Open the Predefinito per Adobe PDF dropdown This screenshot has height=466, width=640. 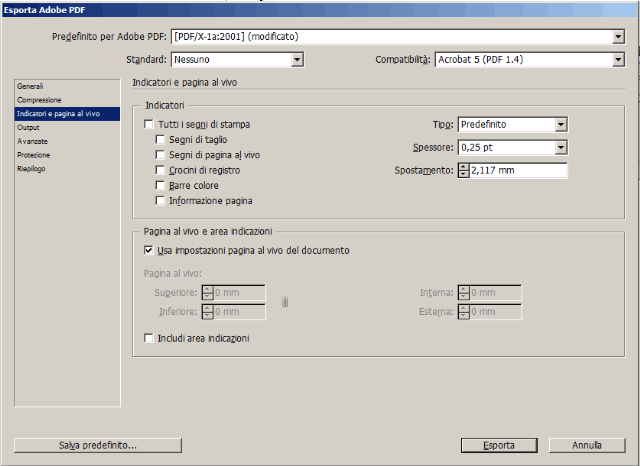click(x=398, y=37)
